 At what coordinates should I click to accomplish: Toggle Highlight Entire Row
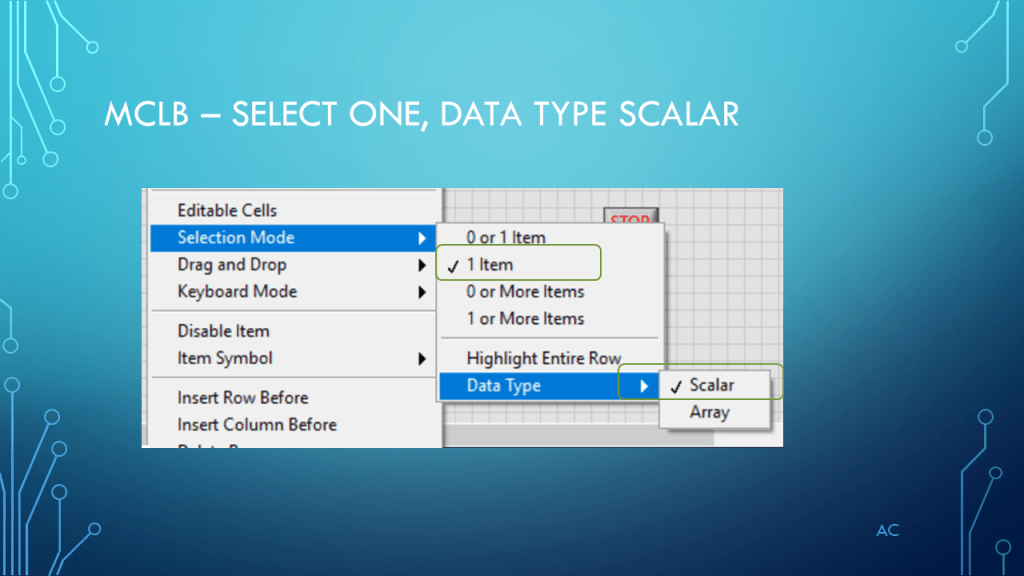[543, 358]
